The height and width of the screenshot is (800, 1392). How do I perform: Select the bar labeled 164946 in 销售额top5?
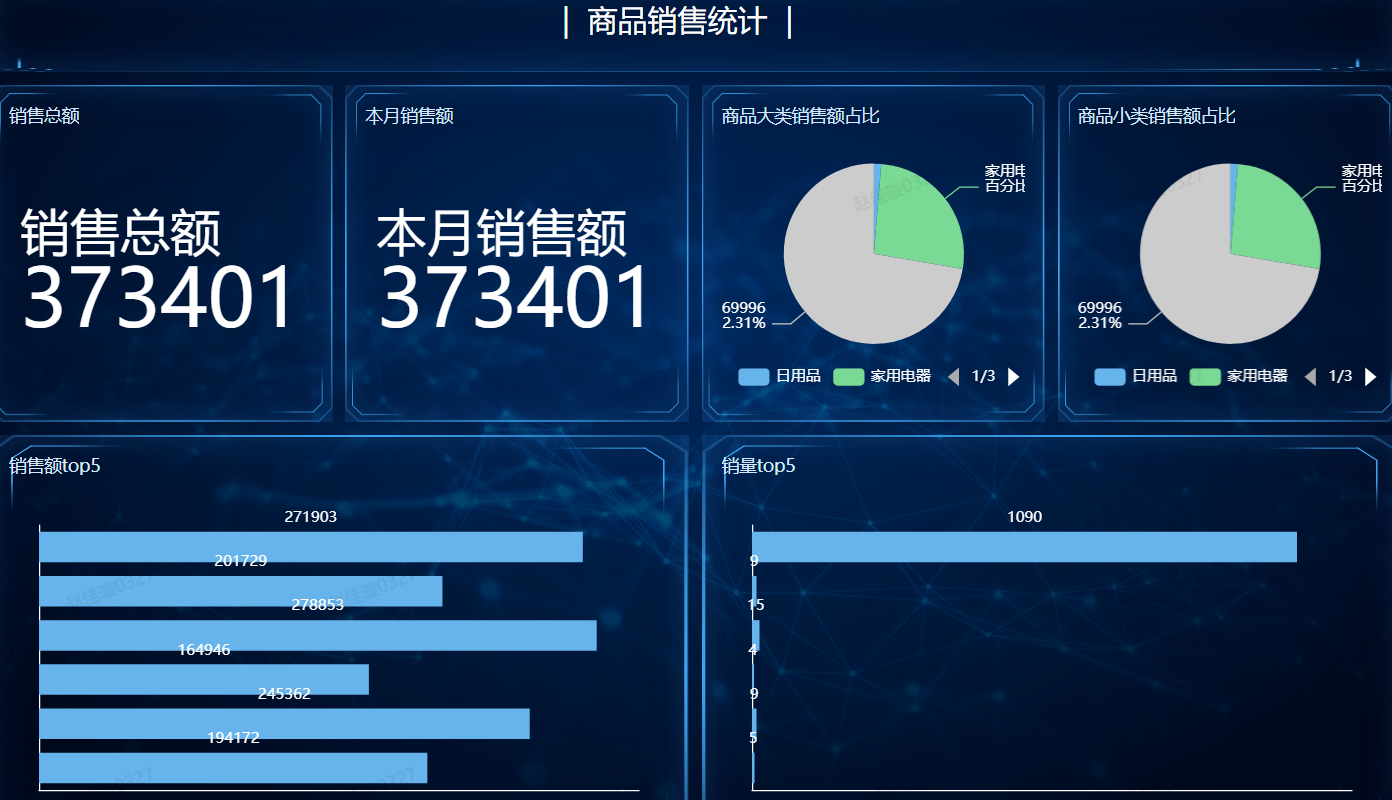pyautogui.click(x=204, y=679)
